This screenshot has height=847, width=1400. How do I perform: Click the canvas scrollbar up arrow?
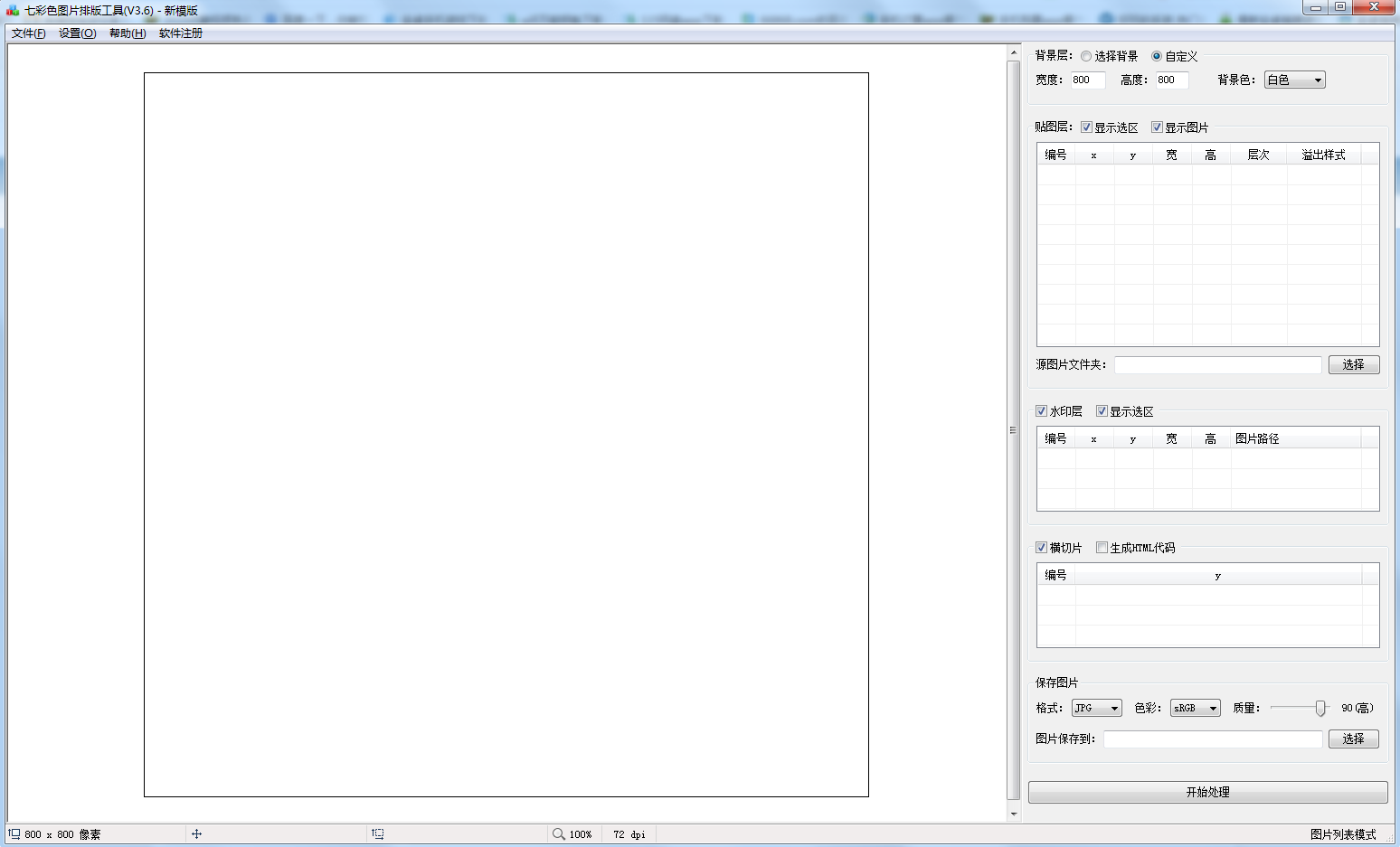(1014, 53)
